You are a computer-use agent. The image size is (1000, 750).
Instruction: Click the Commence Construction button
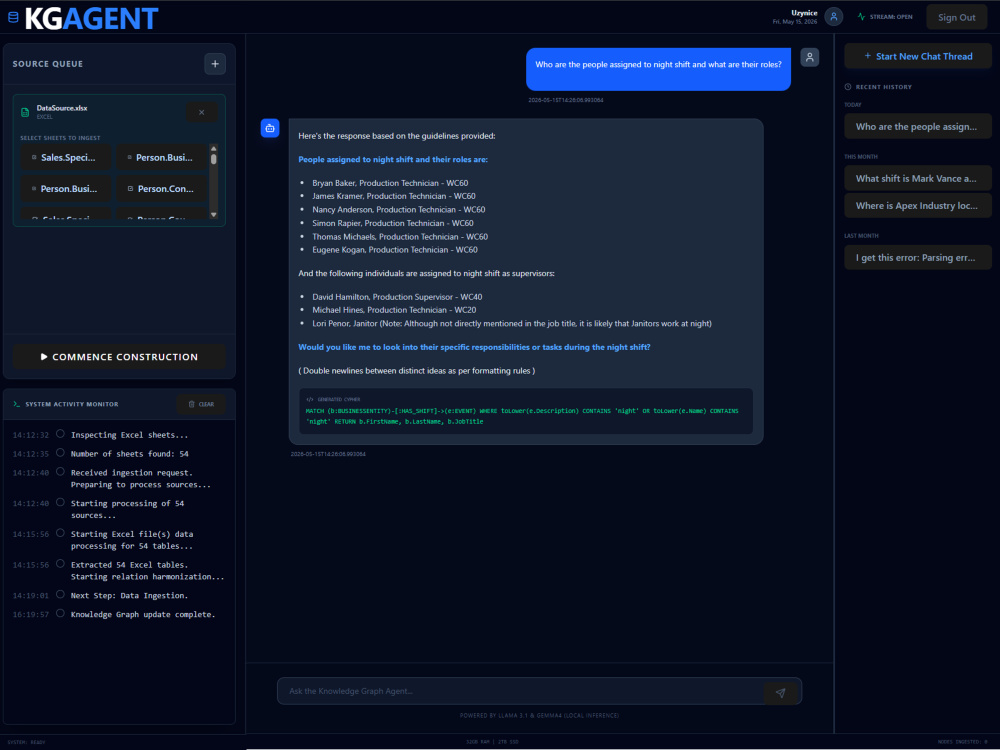pos(119,357)
